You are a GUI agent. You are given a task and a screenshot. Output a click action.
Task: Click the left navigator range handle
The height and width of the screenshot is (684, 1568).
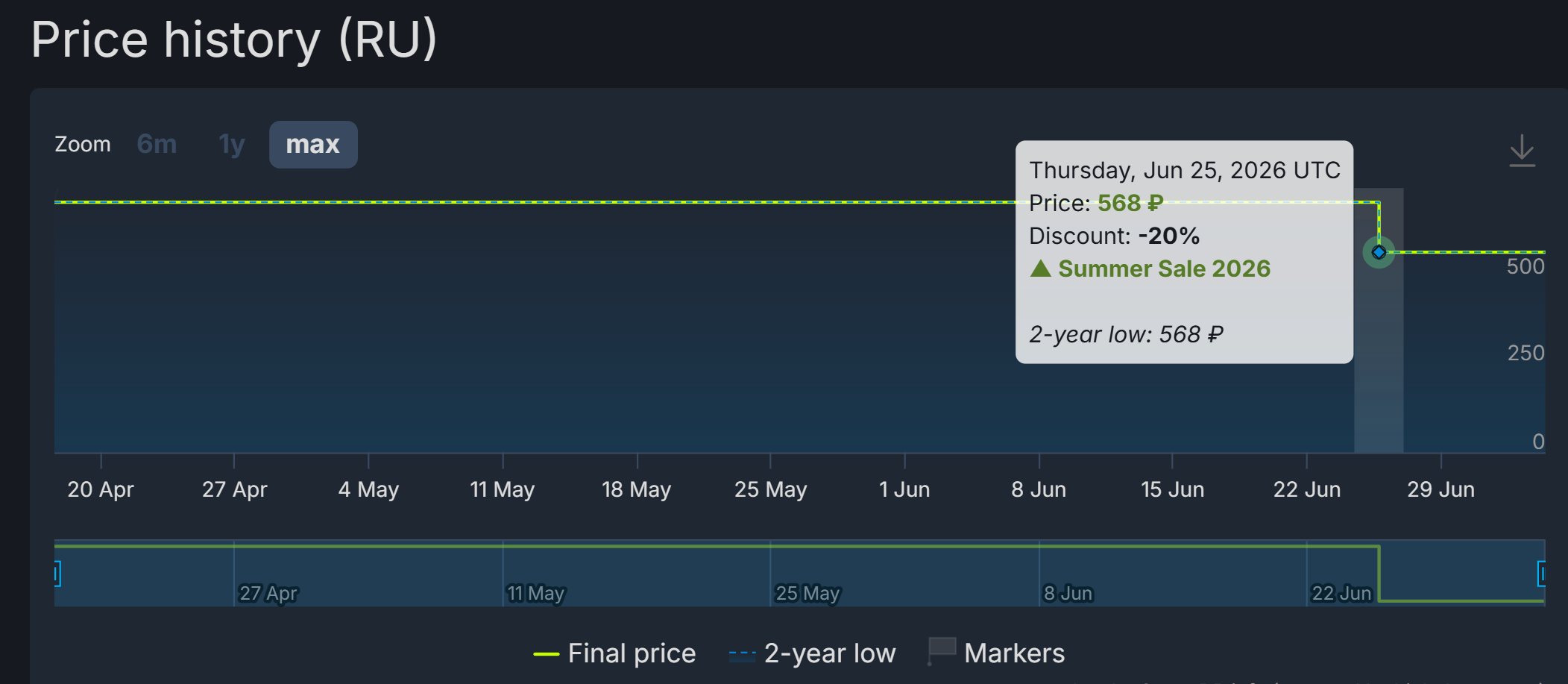(x=56, y=574)
